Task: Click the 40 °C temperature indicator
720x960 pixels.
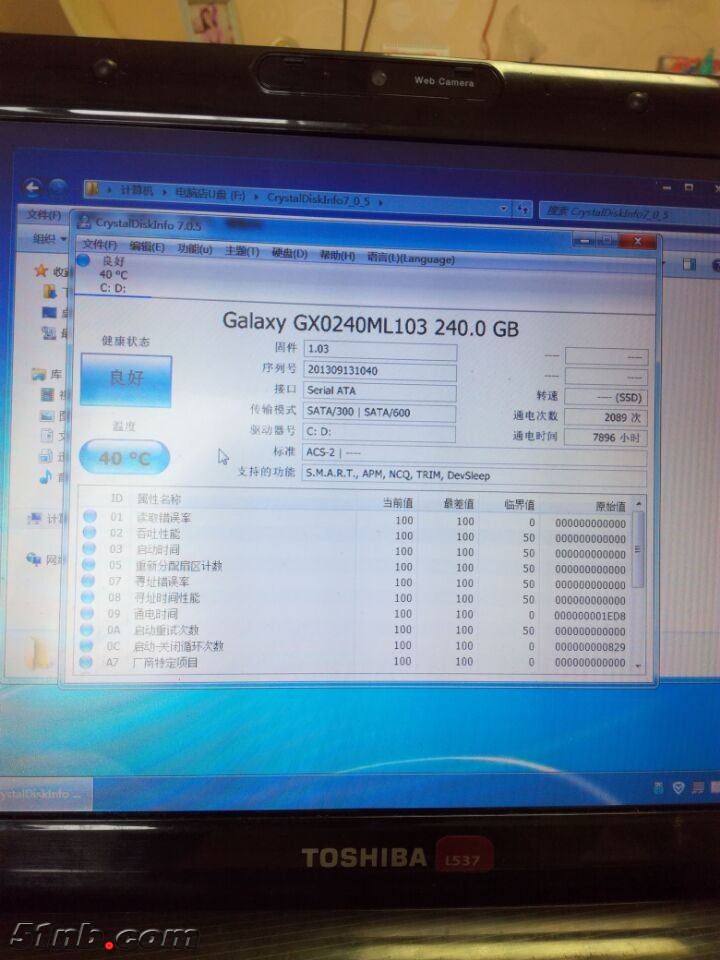Action: click(x=123, y=459)
